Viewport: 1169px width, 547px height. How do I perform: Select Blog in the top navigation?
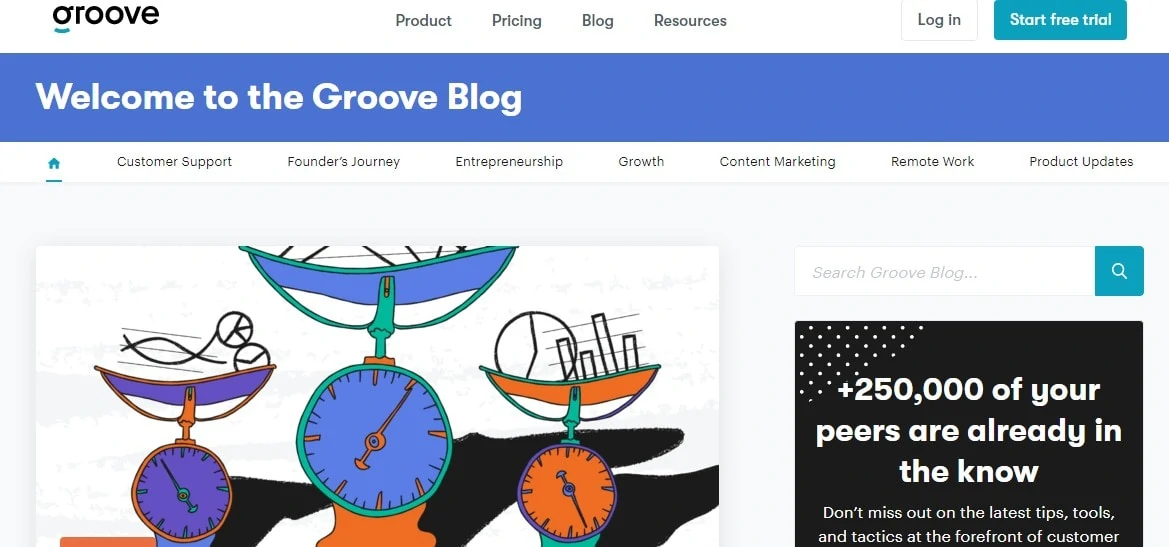(598, 21)
